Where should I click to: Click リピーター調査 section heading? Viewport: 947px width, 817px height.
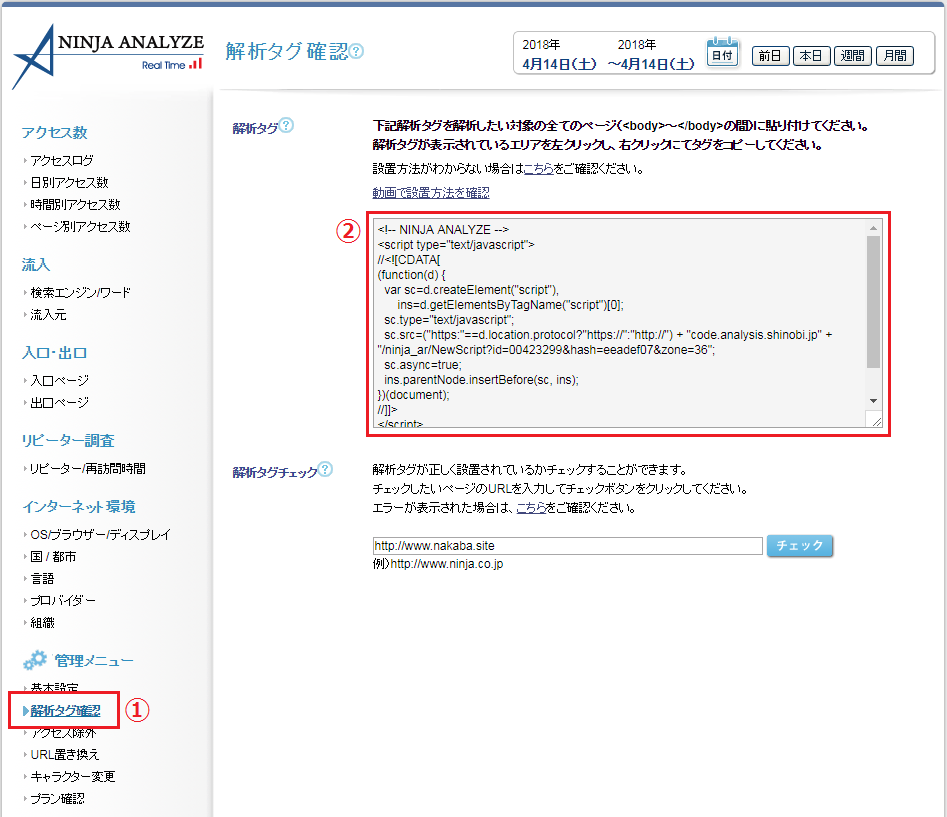68,441
